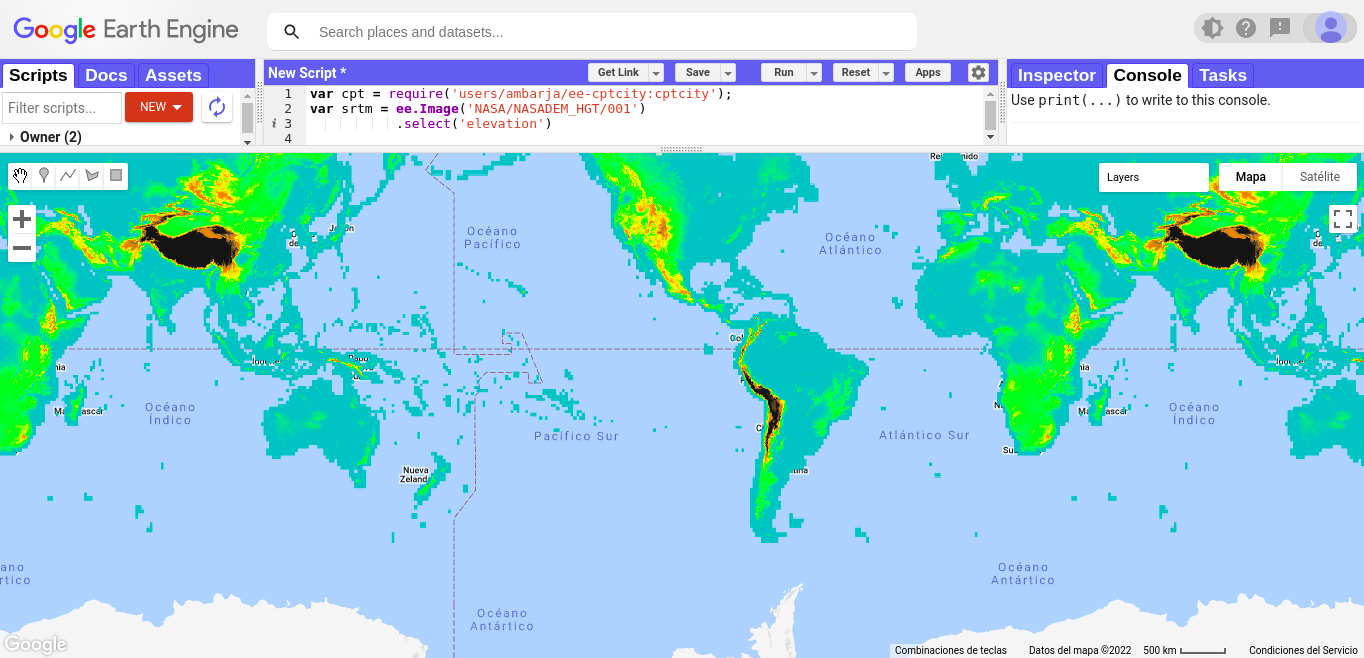Open Combinaciones de teclas link

(951, 650)
